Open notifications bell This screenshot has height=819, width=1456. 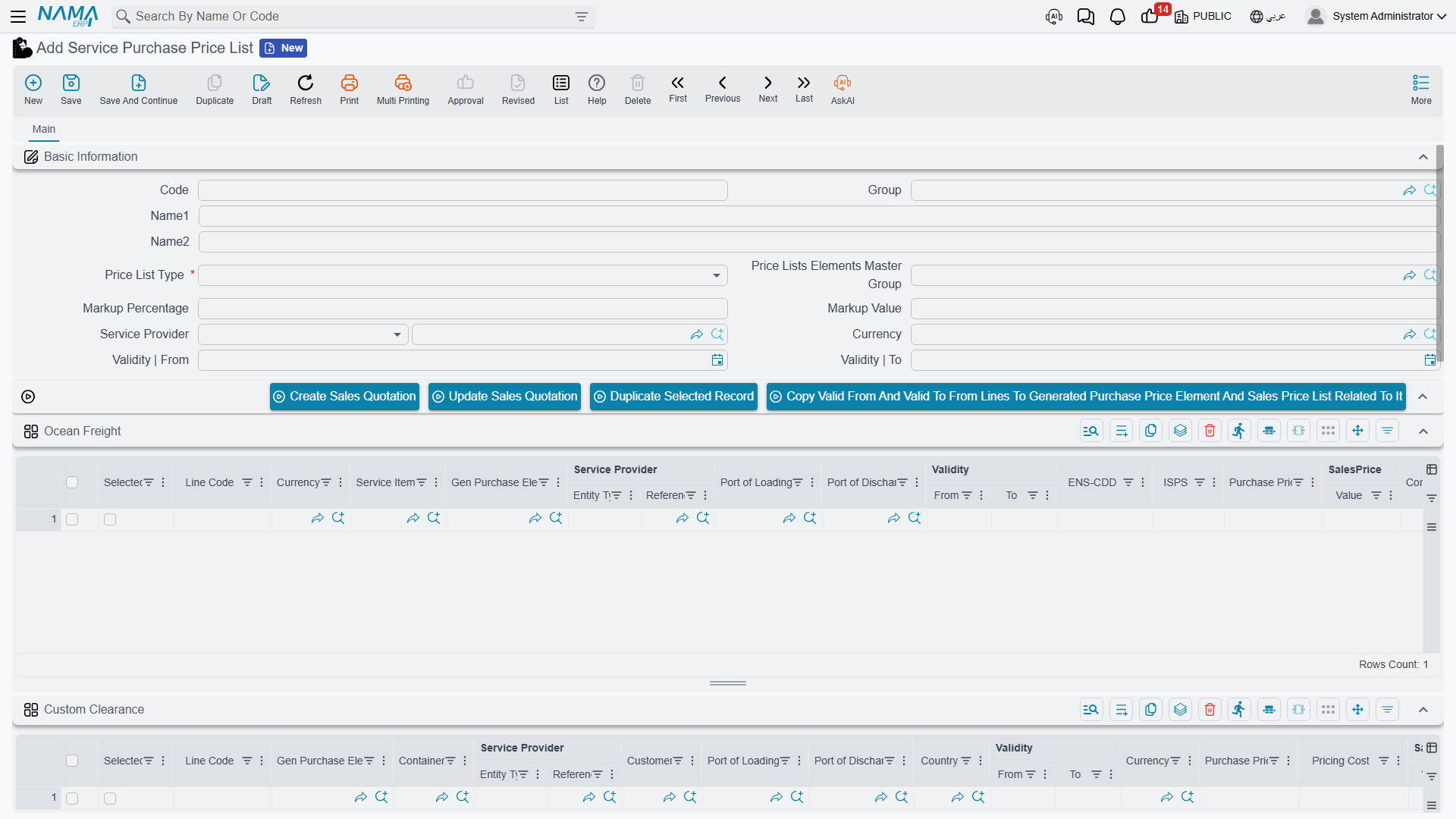pos(1117,16)
